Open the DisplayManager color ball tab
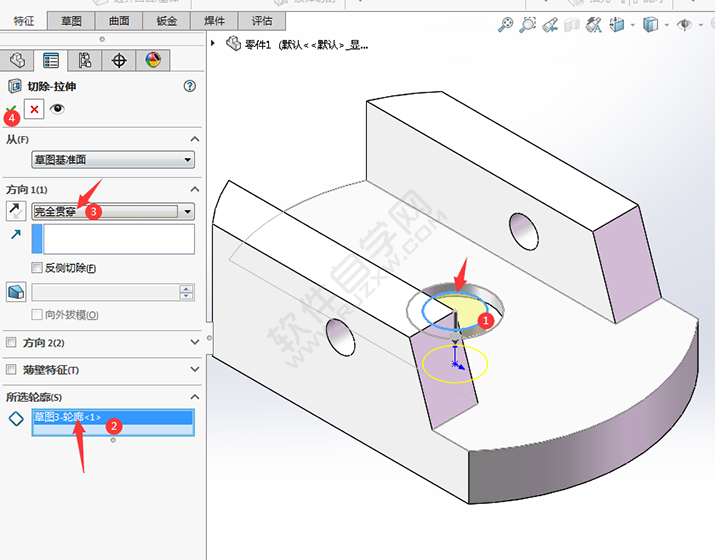 [x=153, y=60]
